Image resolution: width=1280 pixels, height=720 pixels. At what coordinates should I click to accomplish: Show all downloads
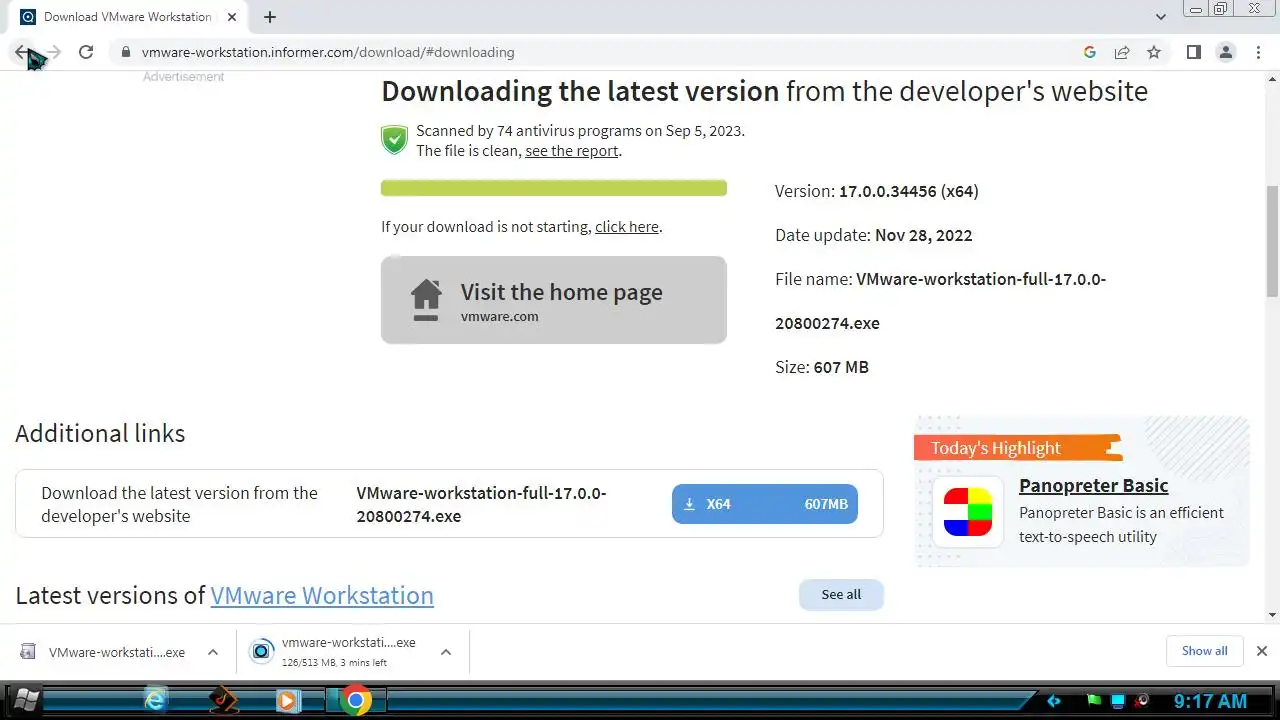1204,651
